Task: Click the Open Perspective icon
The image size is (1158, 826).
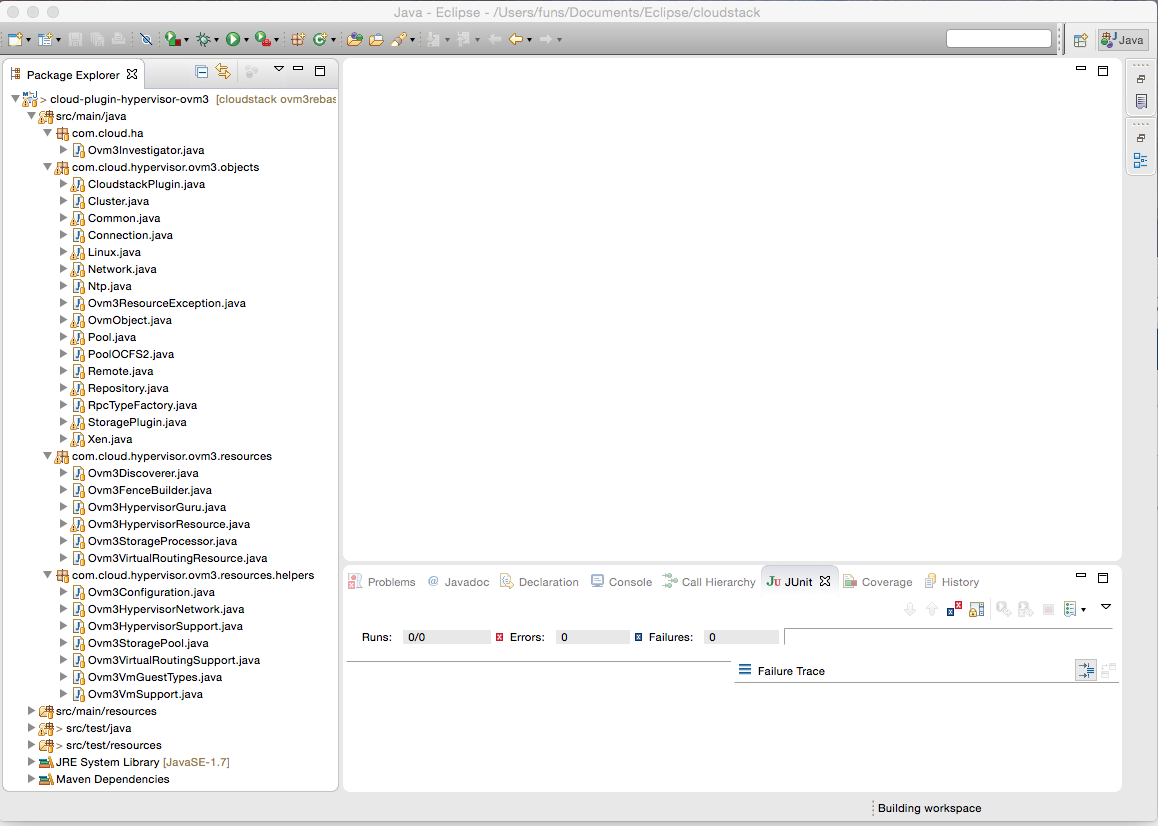Action: [x=1080, y=40]
